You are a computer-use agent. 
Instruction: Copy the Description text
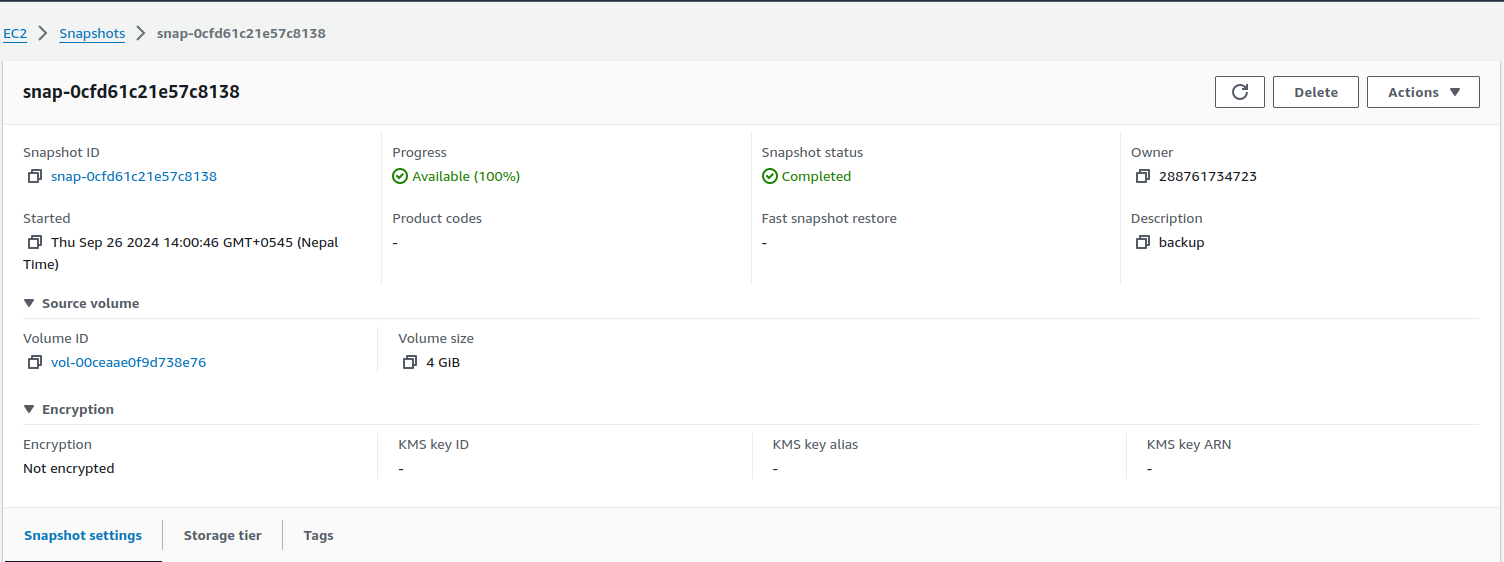pos(1143,243)
